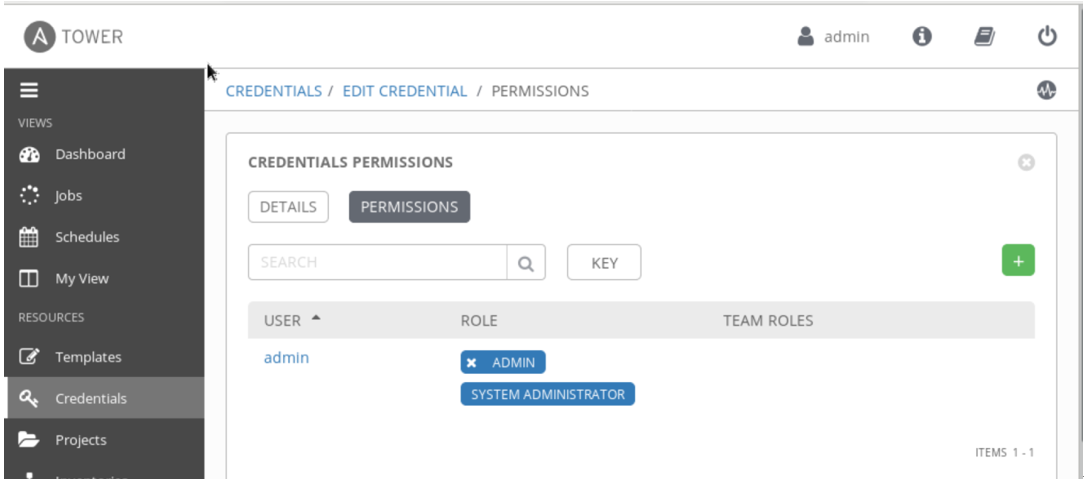Click the Dashboard gauge icon
The image size is (1084, 480).
pyautogui.click(x=29, y=154)
